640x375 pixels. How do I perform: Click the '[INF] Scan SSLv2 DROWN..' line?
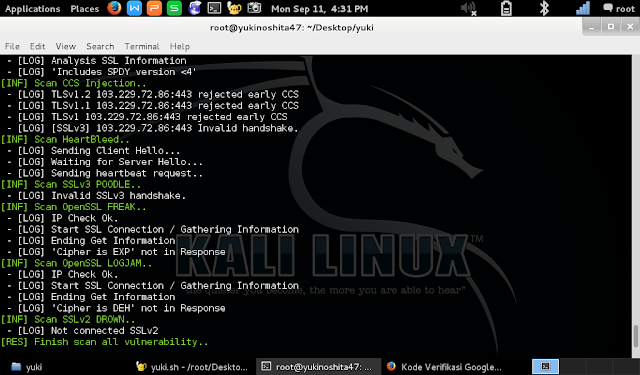[68, 320]
